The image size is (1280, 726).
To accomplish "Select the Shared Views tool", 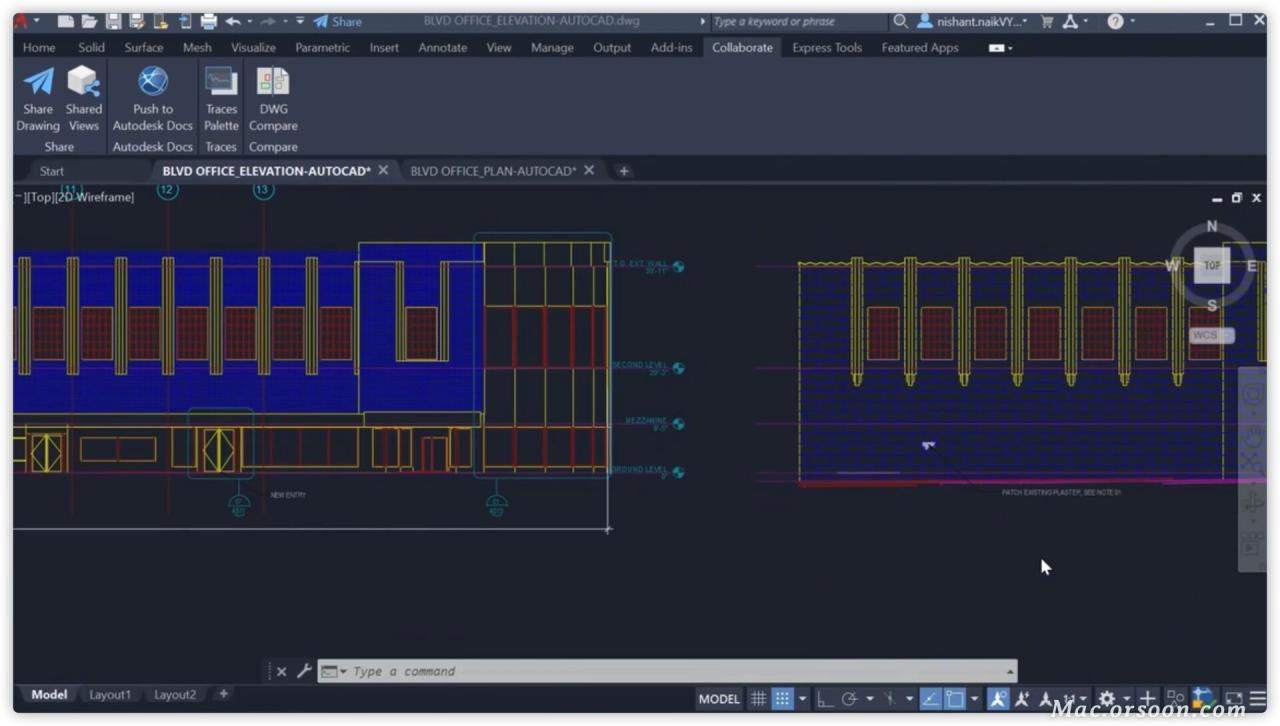I will tap(83, 97).
